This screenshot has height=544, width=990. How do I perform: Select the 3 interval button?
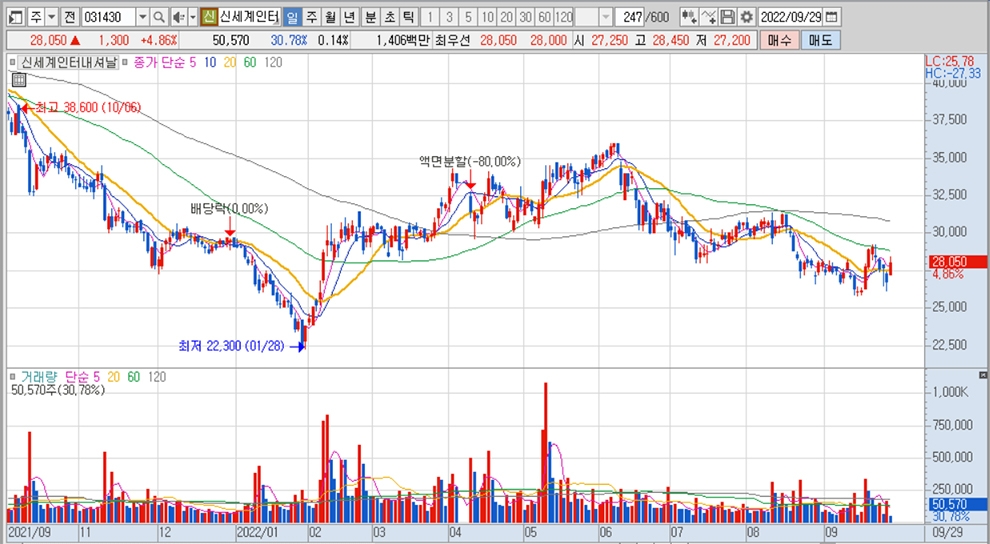(449, 16)
